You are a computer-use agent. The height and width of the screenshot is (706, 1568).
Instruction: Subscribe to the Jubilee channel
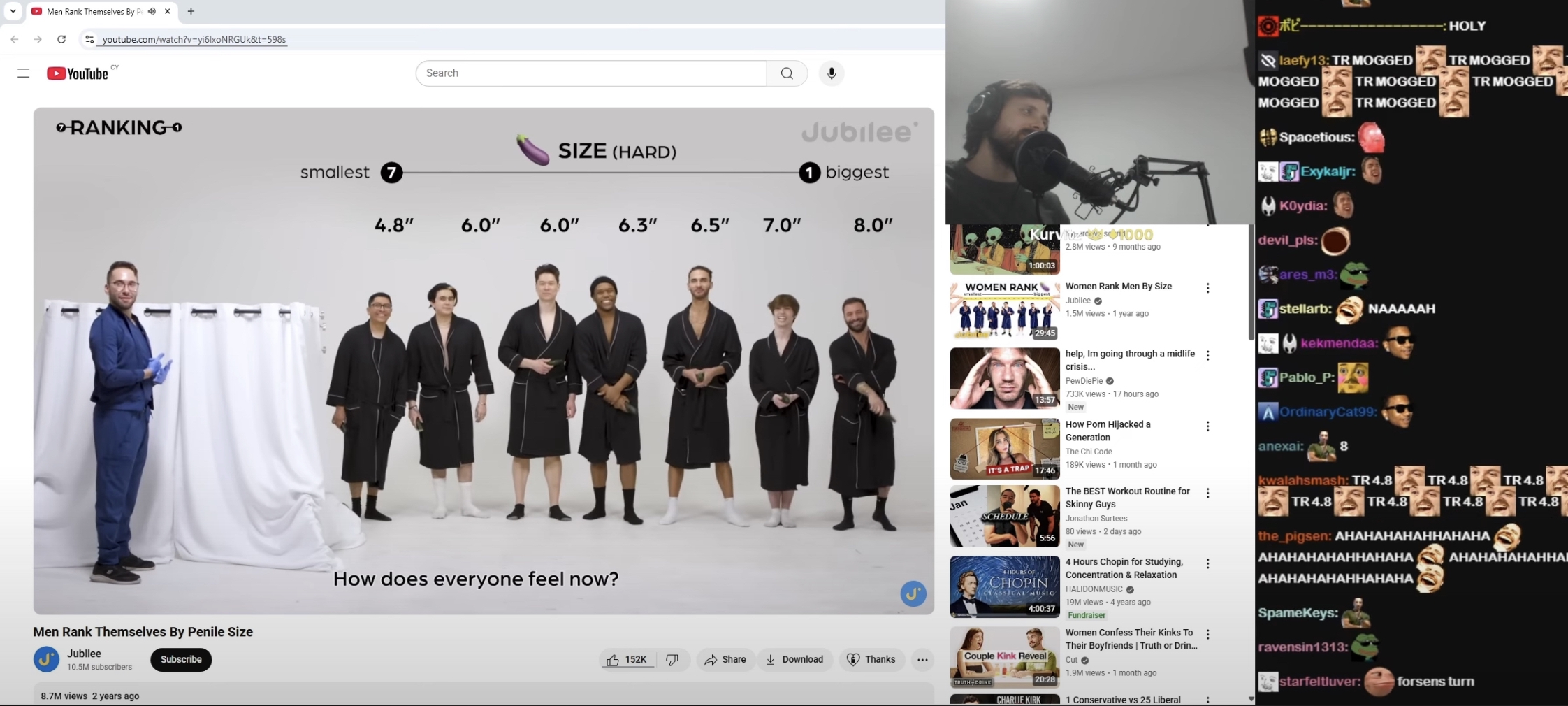[181, 659]
